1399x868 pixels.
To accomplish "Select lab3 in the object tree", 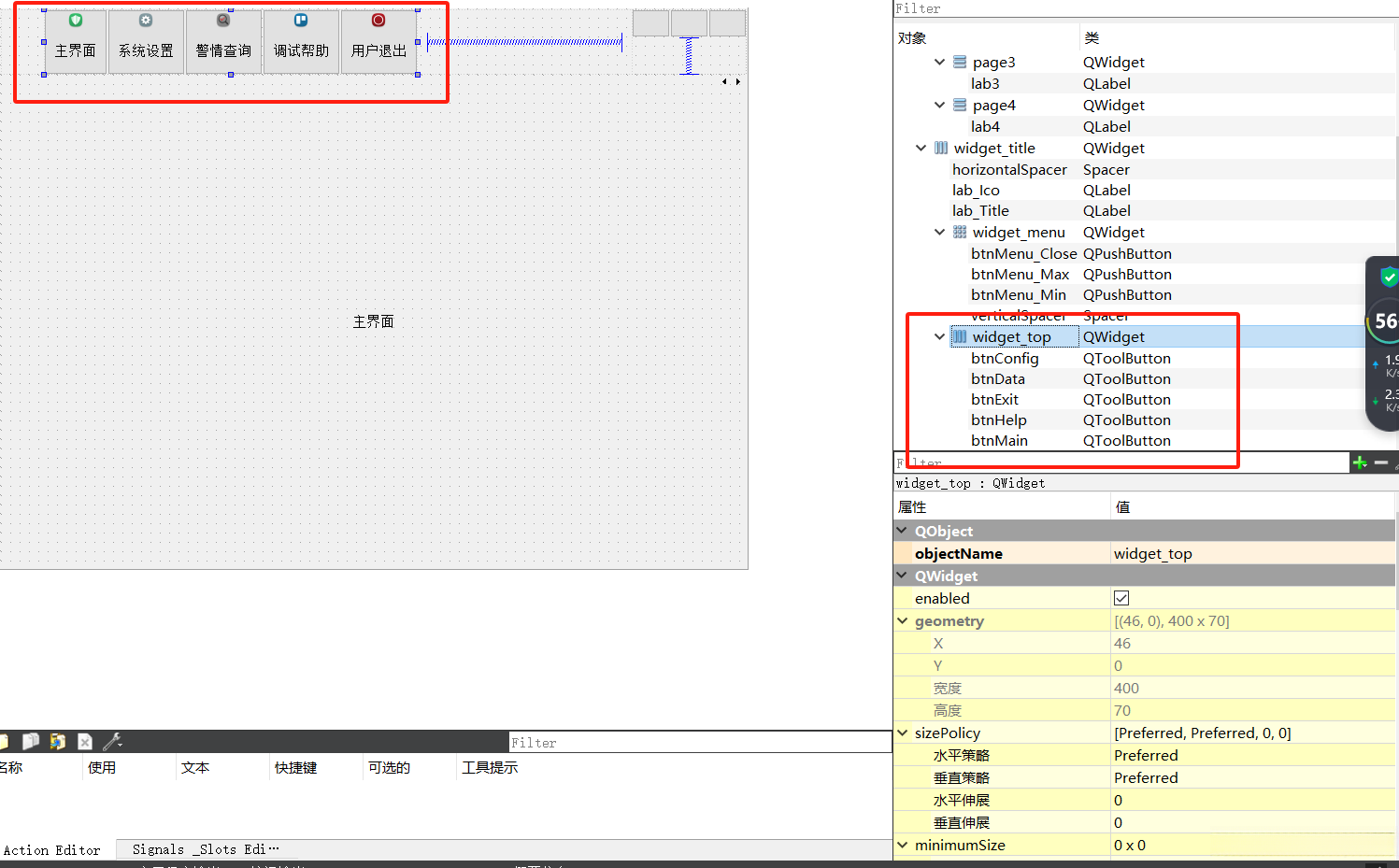I will pos(985,84).
